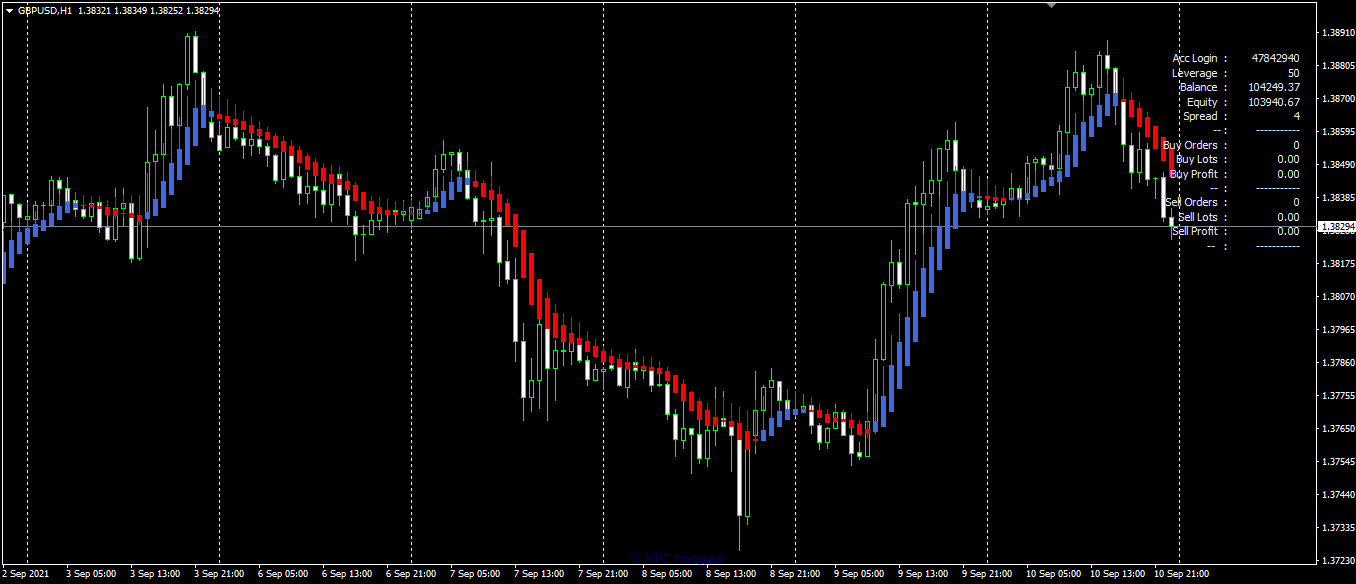Click the Buy Orders label
Screen dimensions: 1356x584
(x=1190, y=145)
